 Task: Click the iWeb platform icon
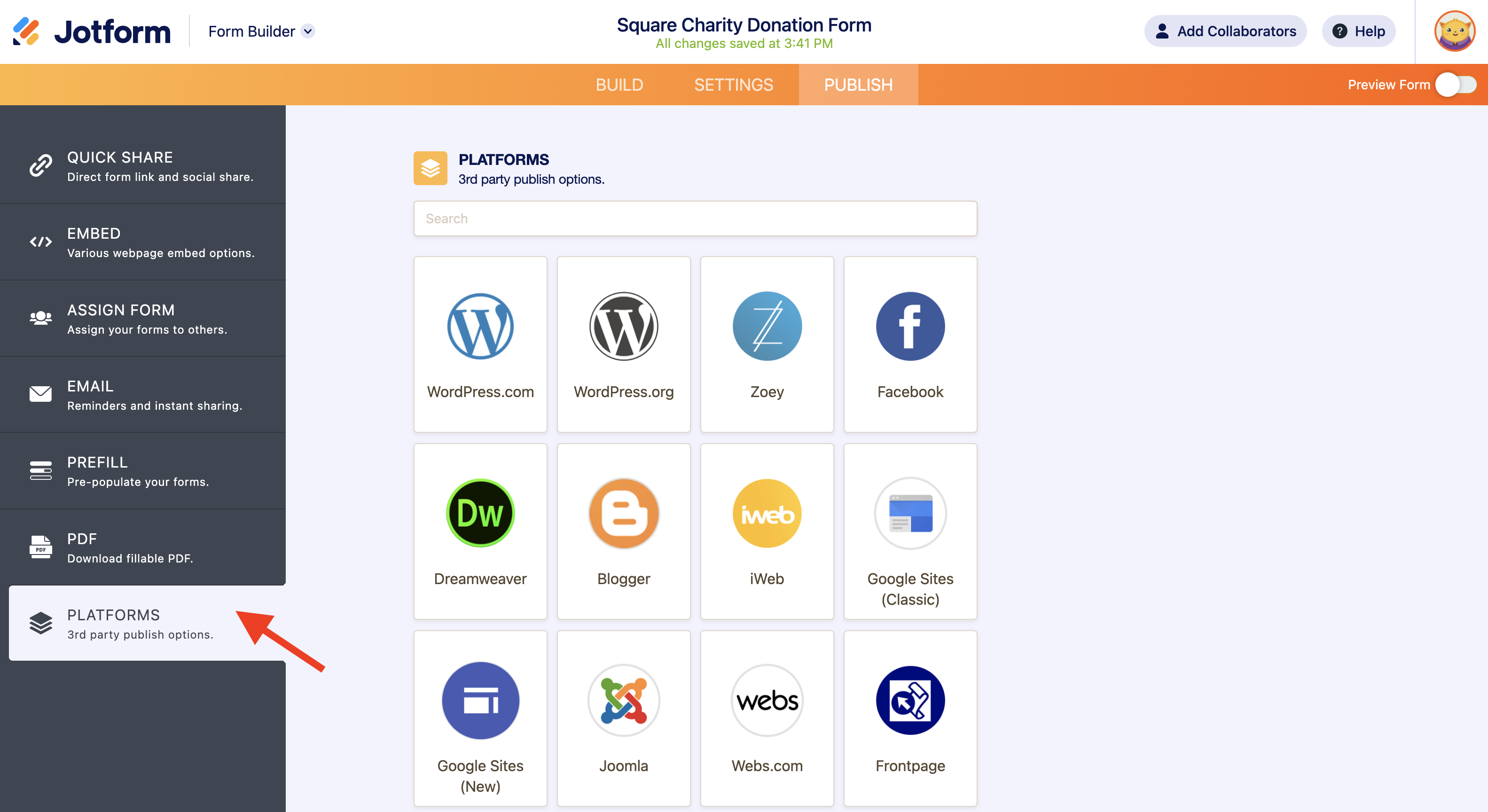(767, 513)
